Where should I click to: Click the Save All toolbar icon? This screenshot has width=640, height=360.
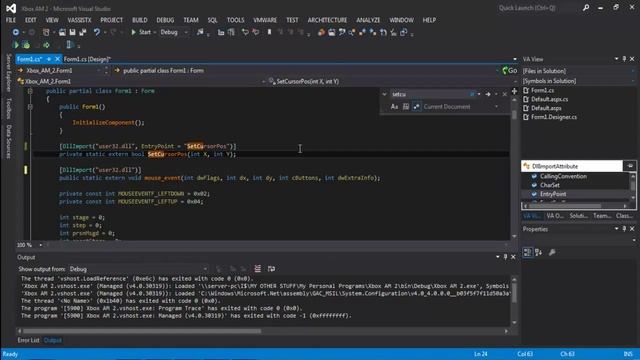click(82, 32)
